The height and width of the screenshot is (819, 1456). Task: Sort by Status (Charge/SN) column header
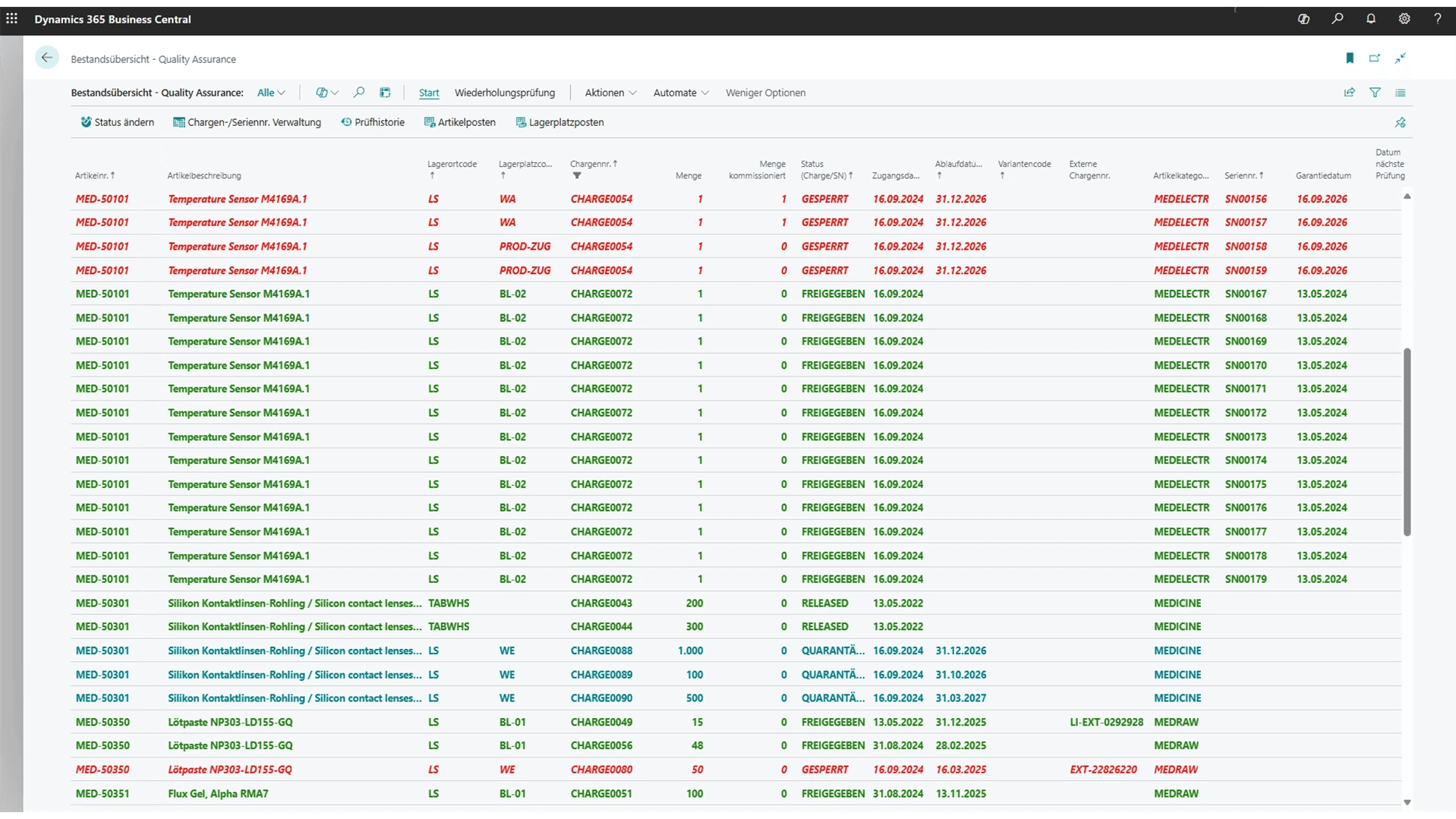827,169
